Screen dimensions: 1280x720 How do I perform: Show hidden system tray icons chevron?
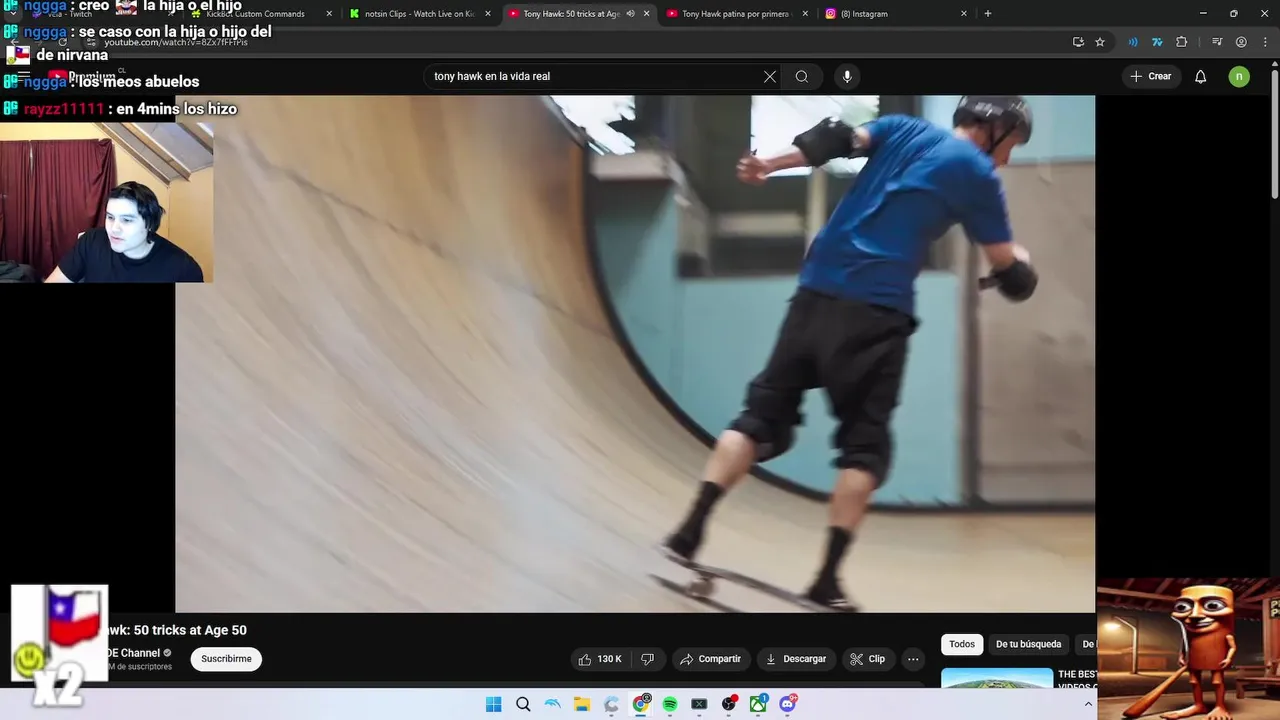tap(1088, 704)
